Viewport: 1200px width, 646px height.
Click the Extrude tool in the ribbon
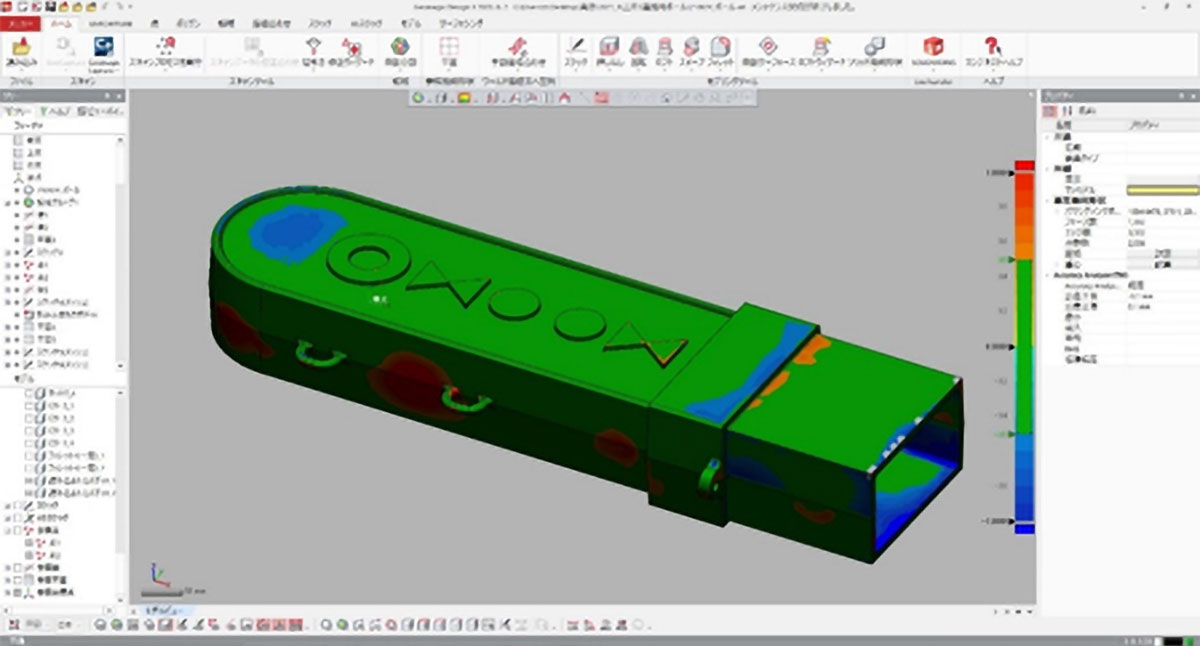click(x=608, y=46)
